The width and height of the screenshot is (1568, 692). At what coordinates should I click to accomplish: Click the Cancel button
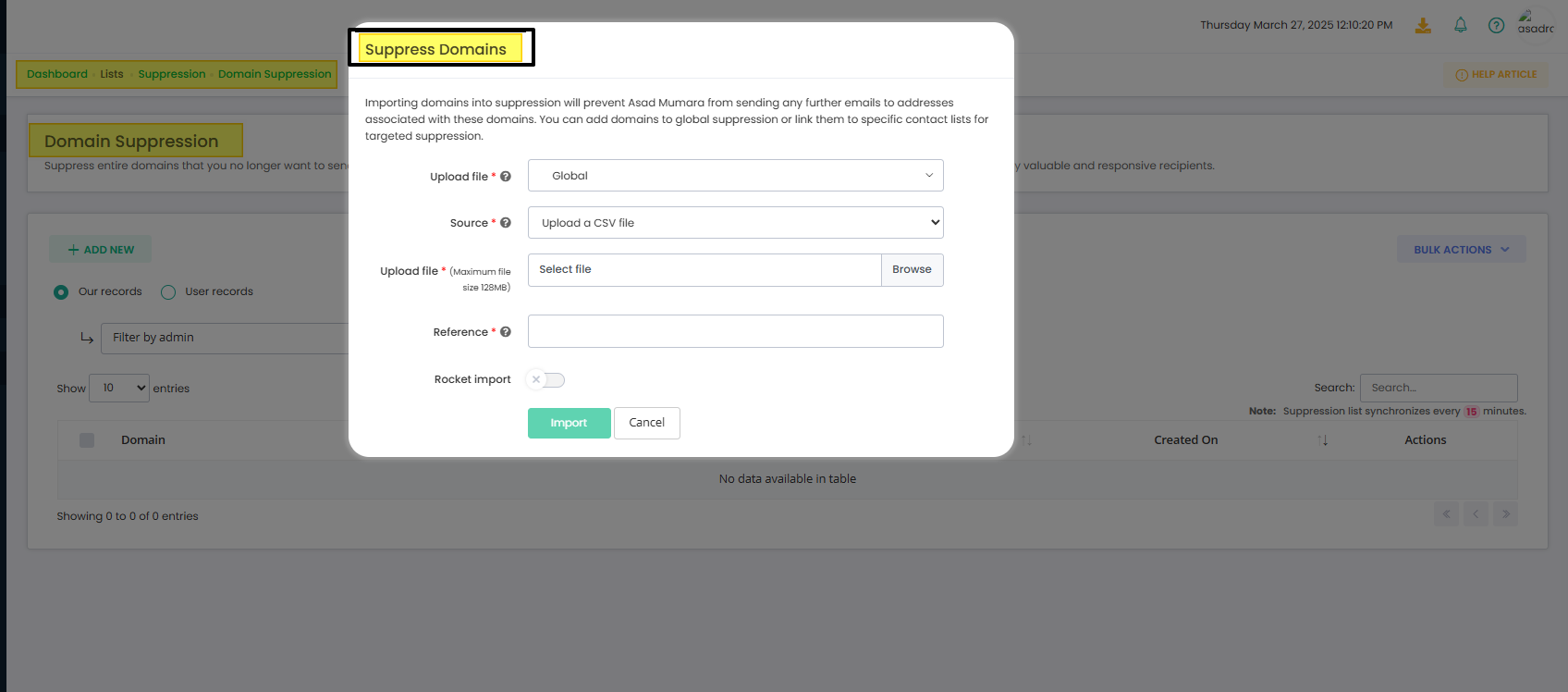647,423
